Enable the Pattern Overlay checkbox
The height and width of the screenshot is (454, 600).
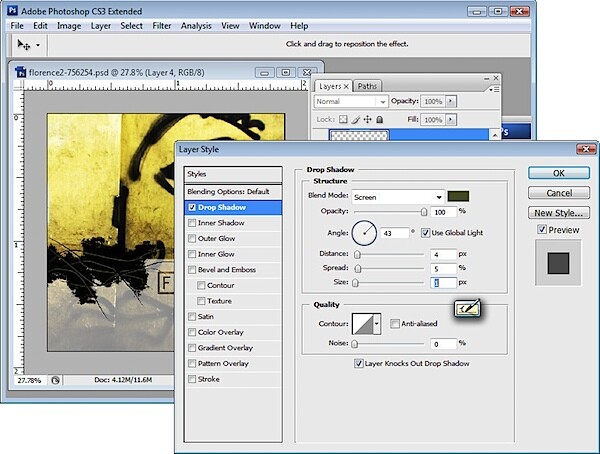pyautogui.click(x=192, y=364)
